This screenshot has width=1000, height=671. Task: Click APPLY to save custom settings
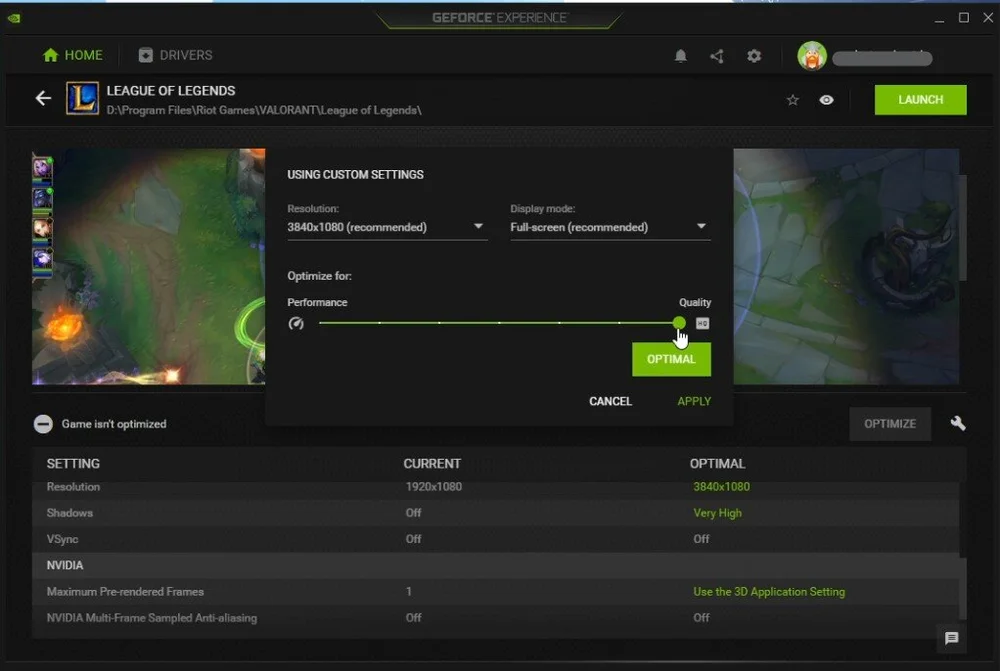pyautogui.click(x=694, y=401)
